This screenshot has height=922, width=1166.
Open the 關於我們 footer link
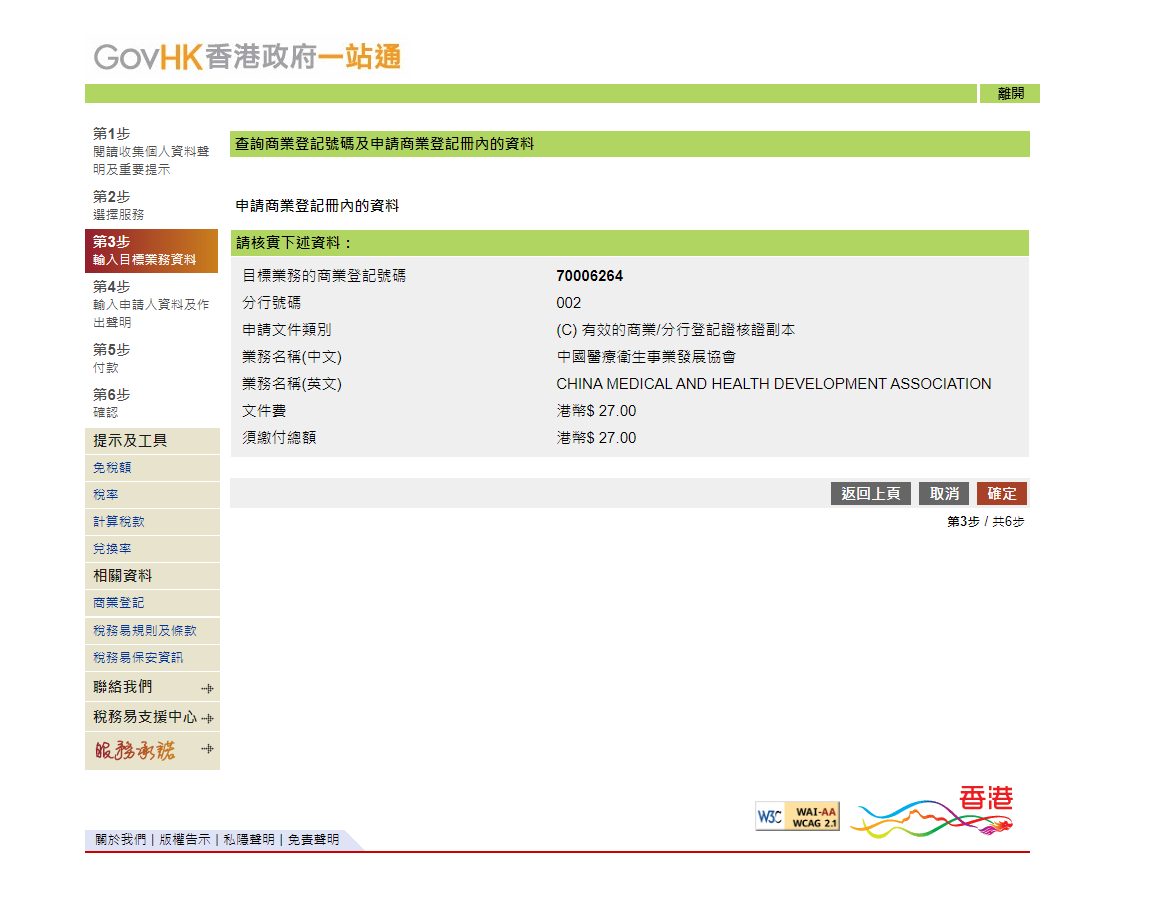(x=120, y=840)
